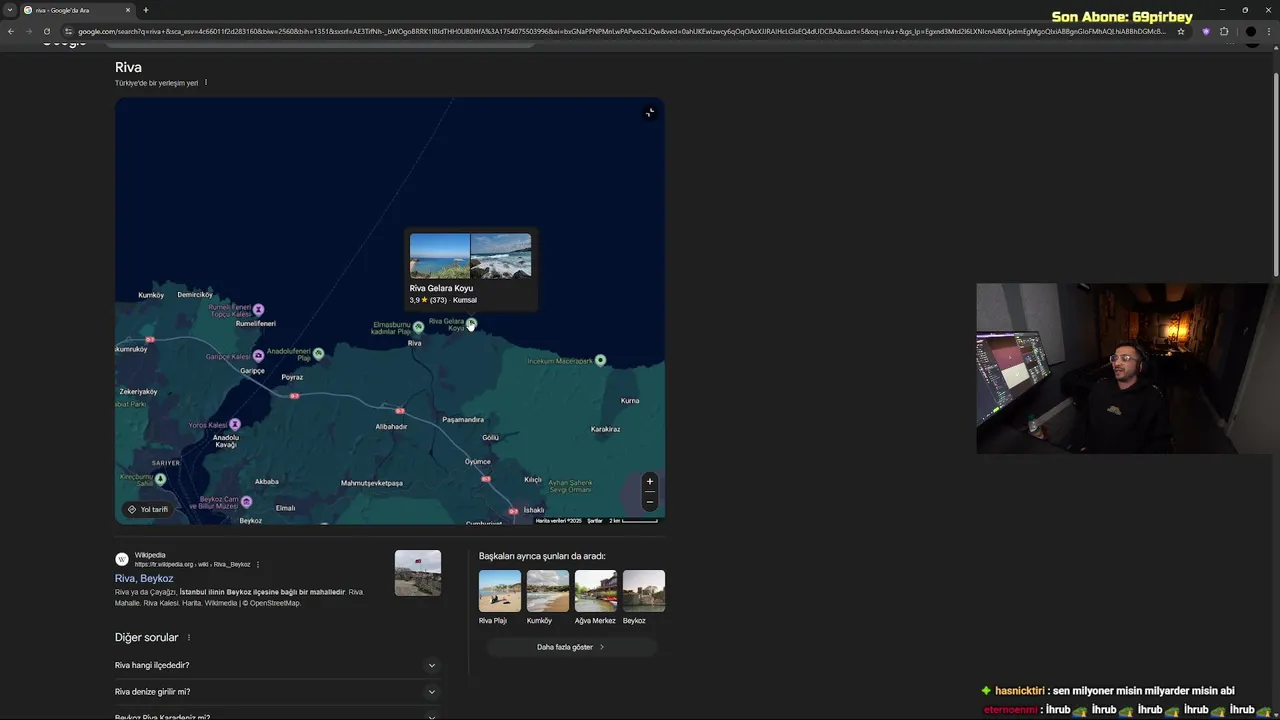Click the 'Riva' knowledge panel heading

coord(128,67)
